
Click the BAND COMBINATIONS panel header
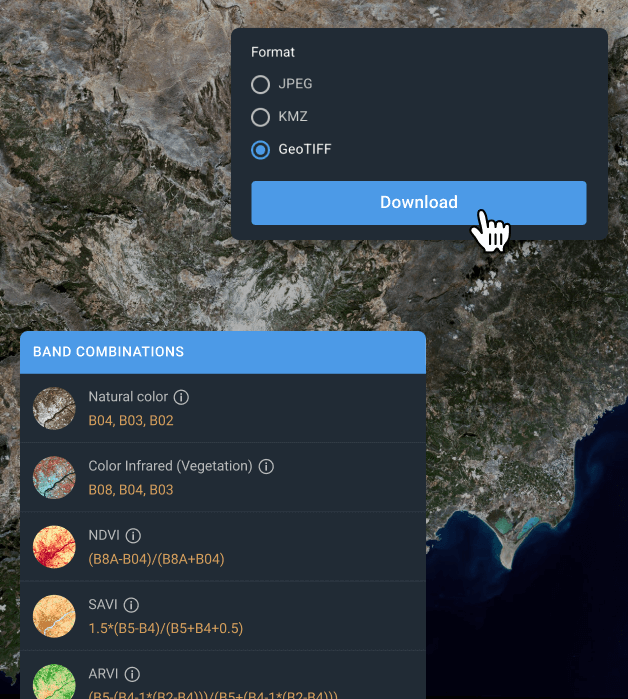click(223, 352)
